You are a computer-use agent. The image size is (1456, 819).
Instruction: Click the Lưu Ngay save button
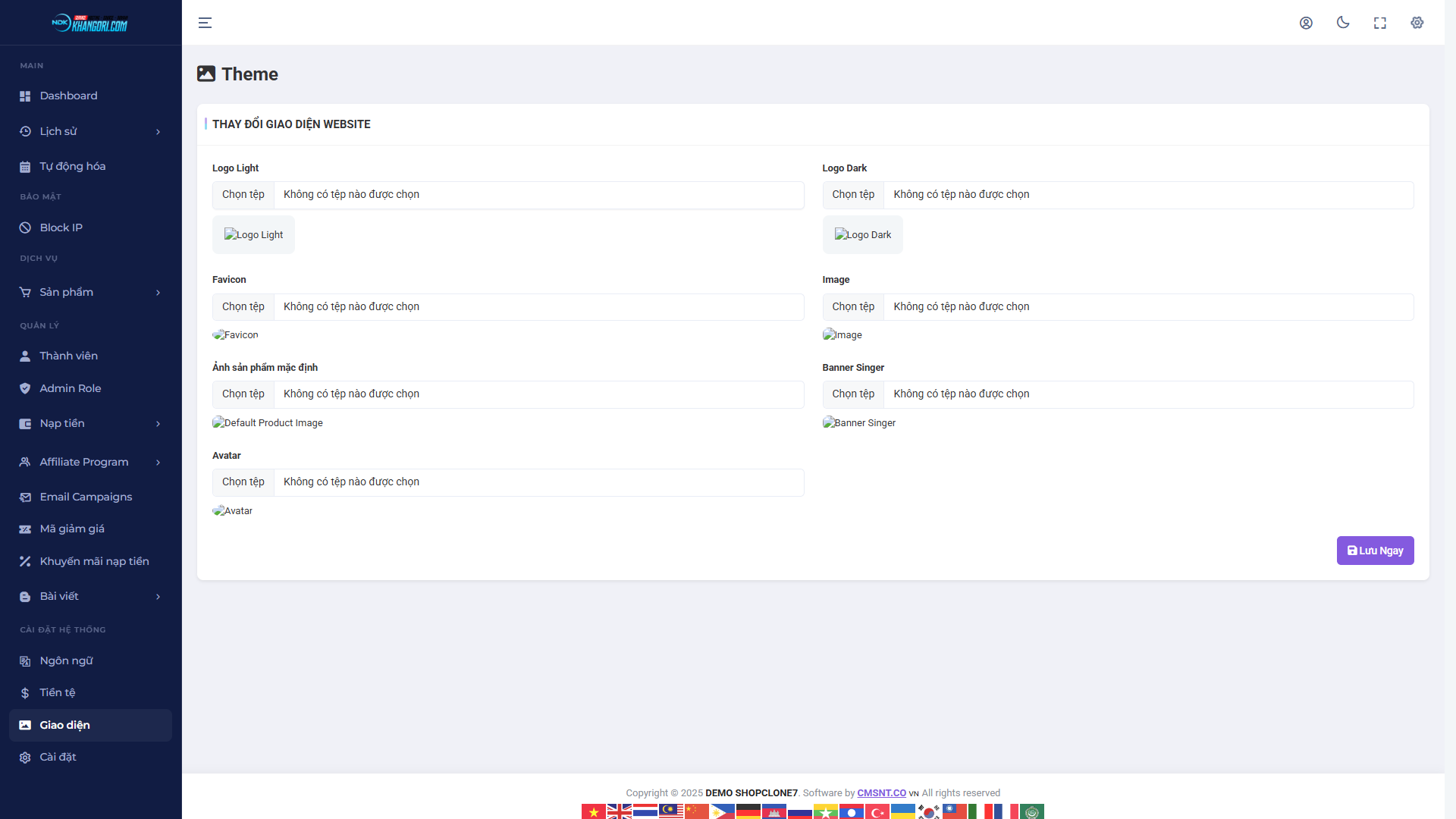tap(1374, 551)
